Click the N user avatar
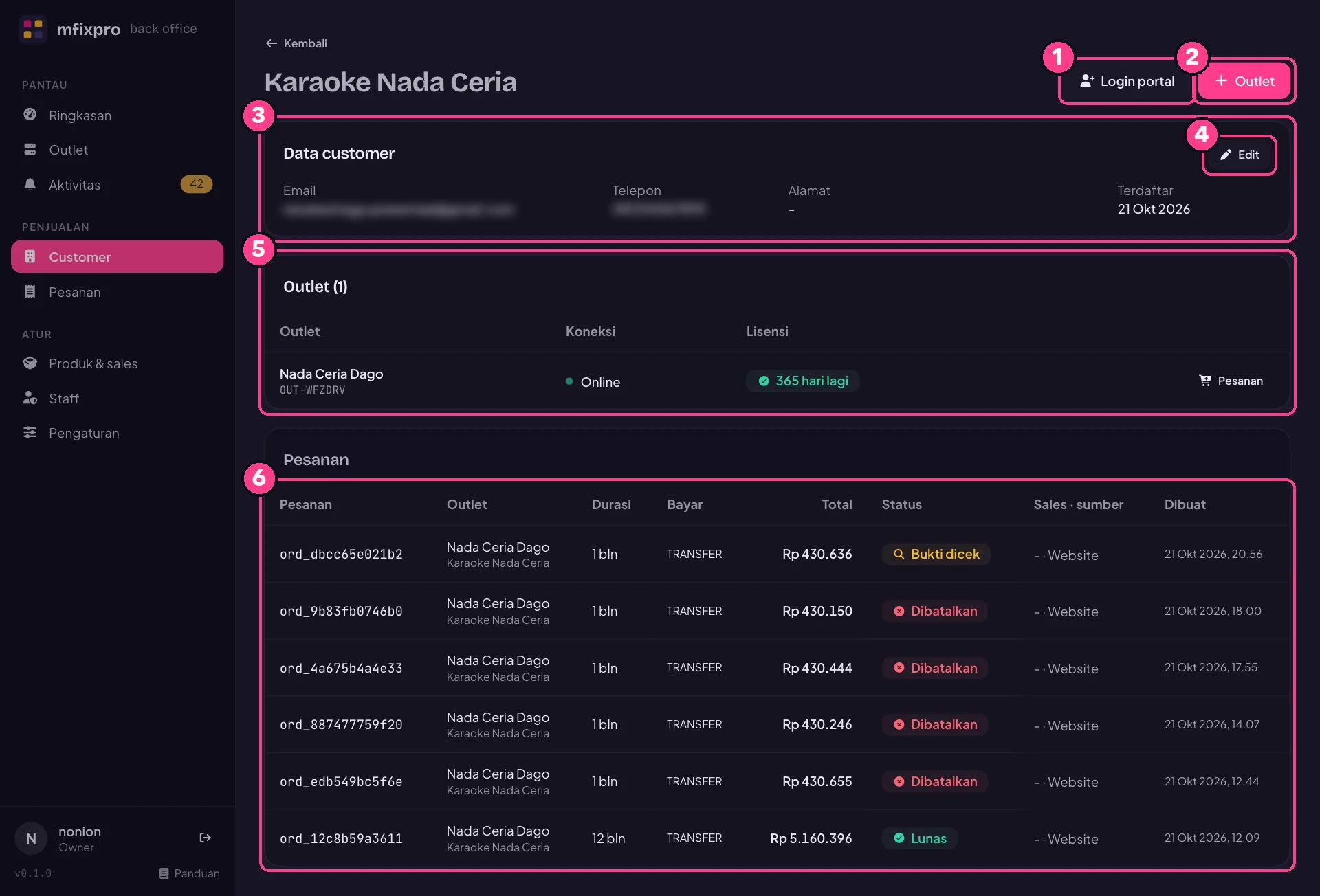Screen dimensions: 1320x896 tap(31, 838)
